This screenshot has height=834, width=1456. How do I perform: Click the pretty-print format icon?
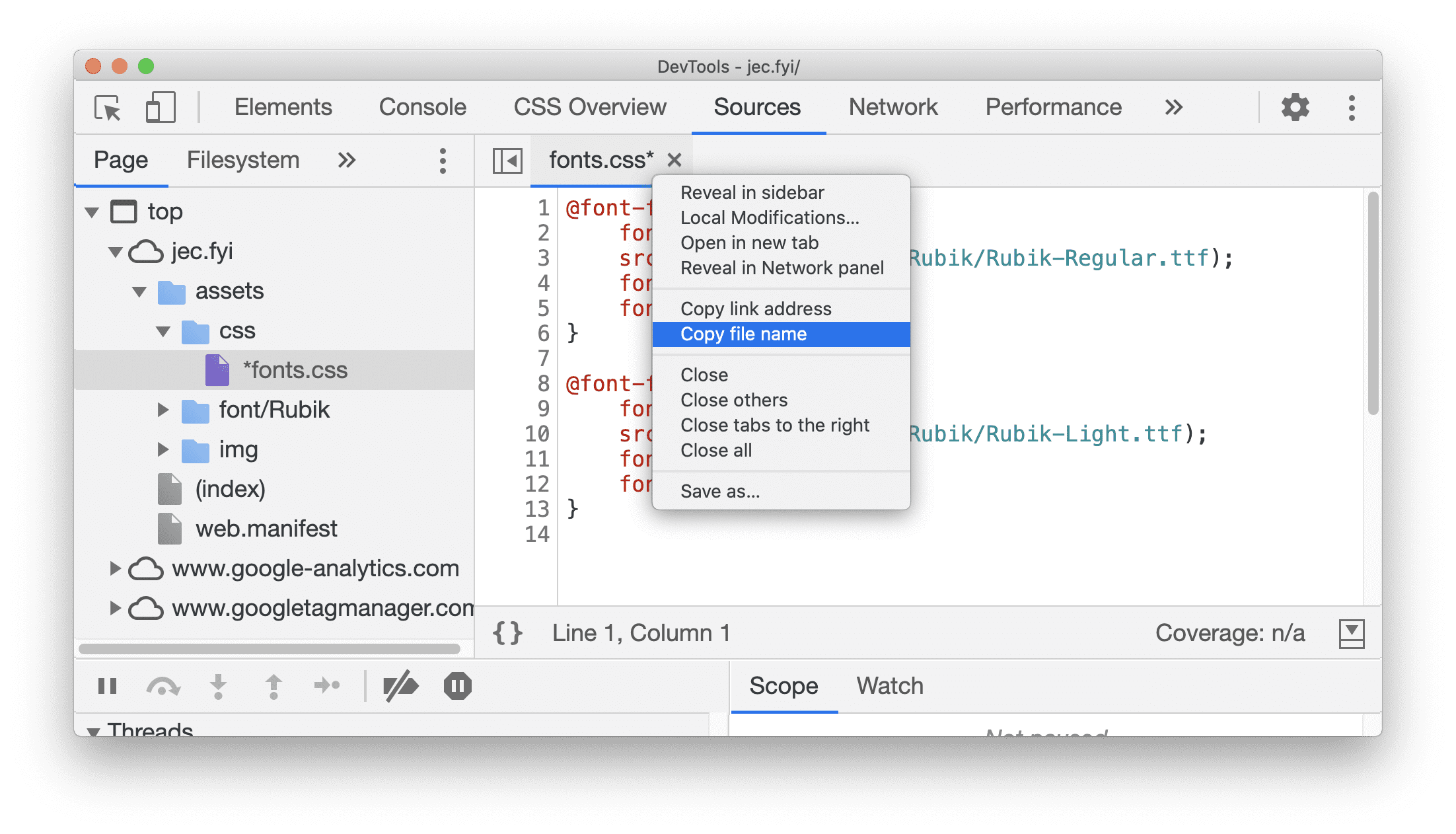(510, 632)
